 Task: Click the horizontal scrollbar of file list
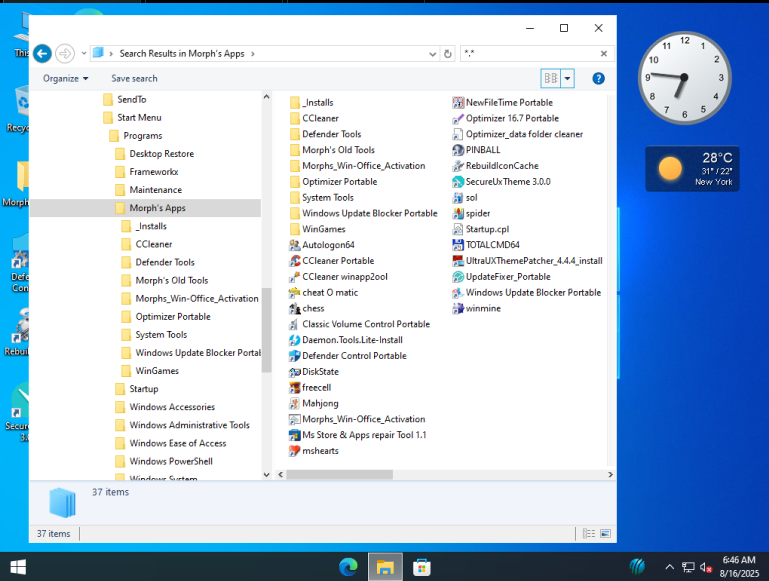(x=339, y=475)
